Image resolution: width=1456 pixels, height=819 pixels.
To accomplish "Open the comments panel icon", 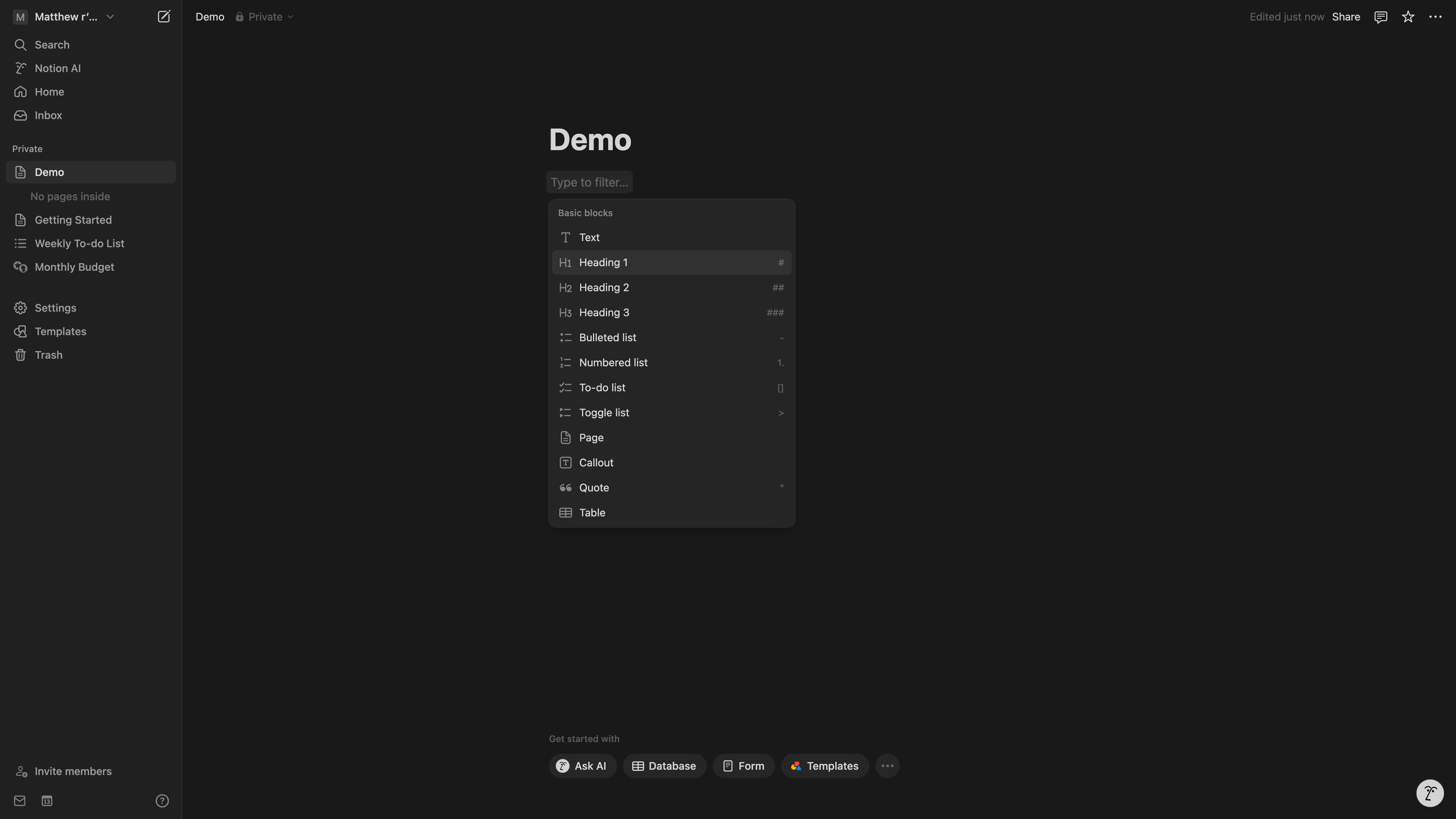I will pyautogui.click(x=1380, y=17).
